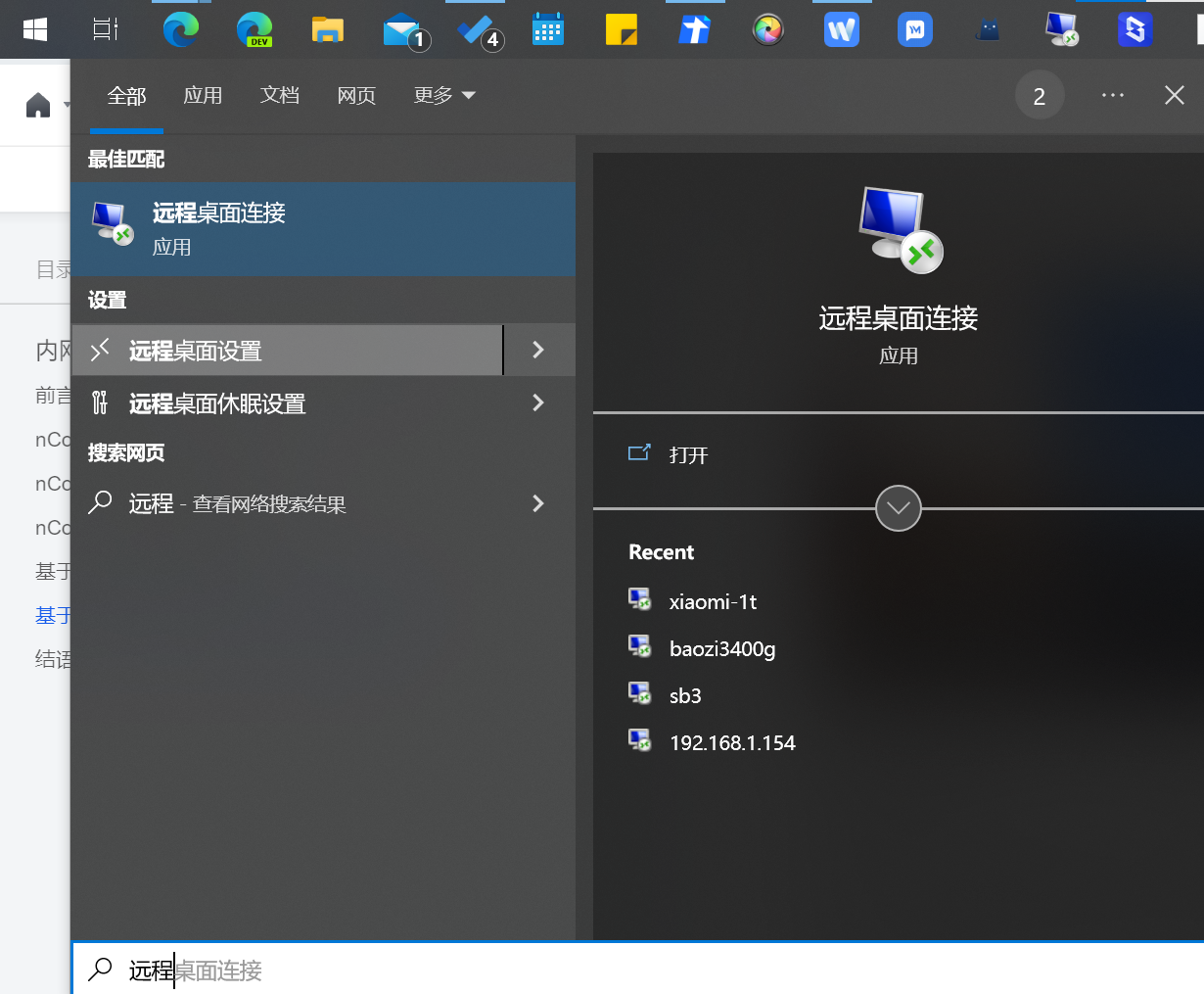The height and width of the screenshot is (994, 1204).
Task: Open recent connection xiaomi-1t
Action: click(x=712, y=601)
